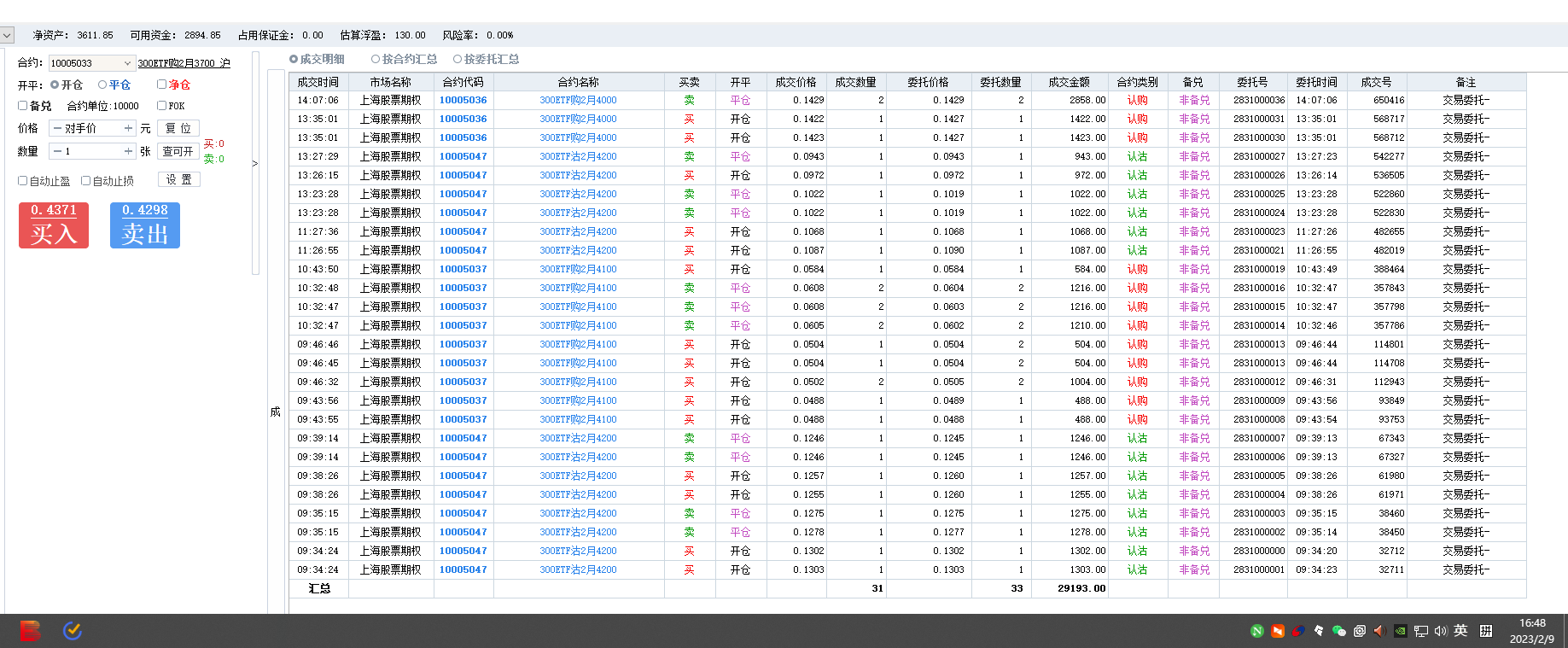
Task: Click the red B app icon in taskbar
Action: pyautogui.click(x=30, y=631)
